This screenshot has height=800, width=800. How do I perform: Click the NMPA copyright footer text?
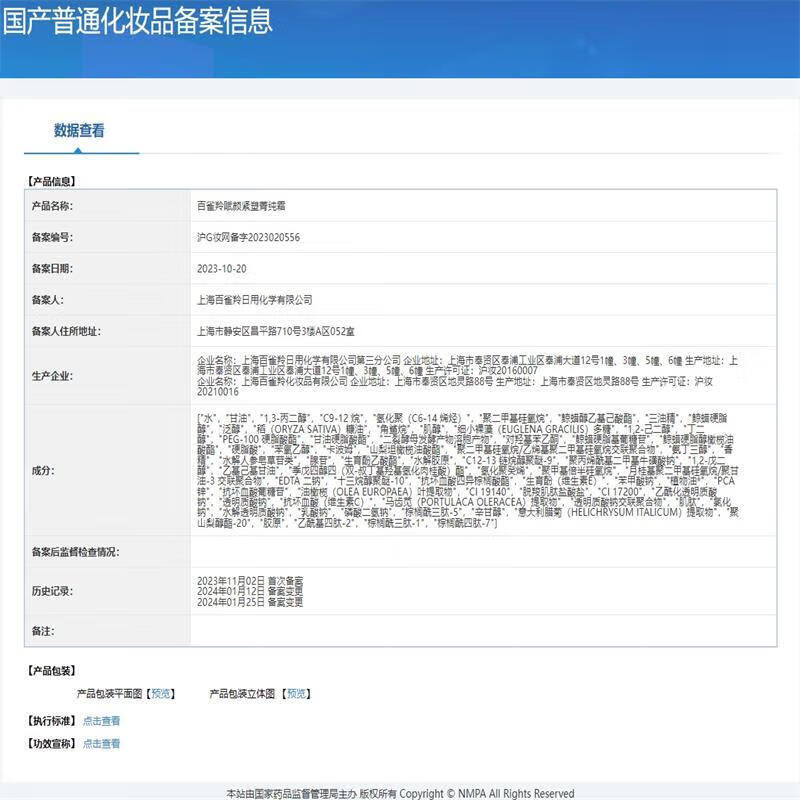tap(401, 793)
